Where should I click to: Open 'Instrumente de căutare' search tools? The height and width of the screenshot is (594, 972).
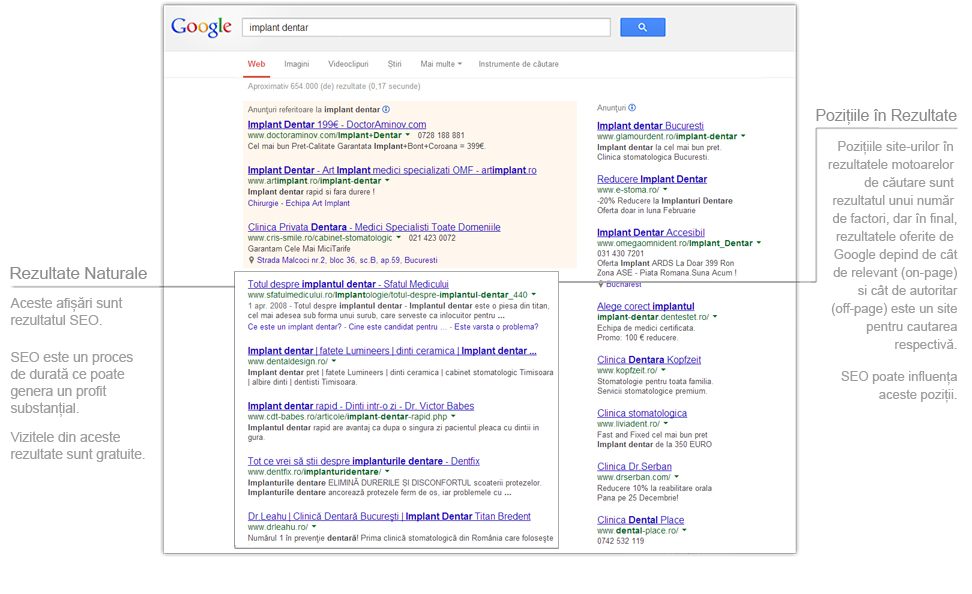coord(518,64)
